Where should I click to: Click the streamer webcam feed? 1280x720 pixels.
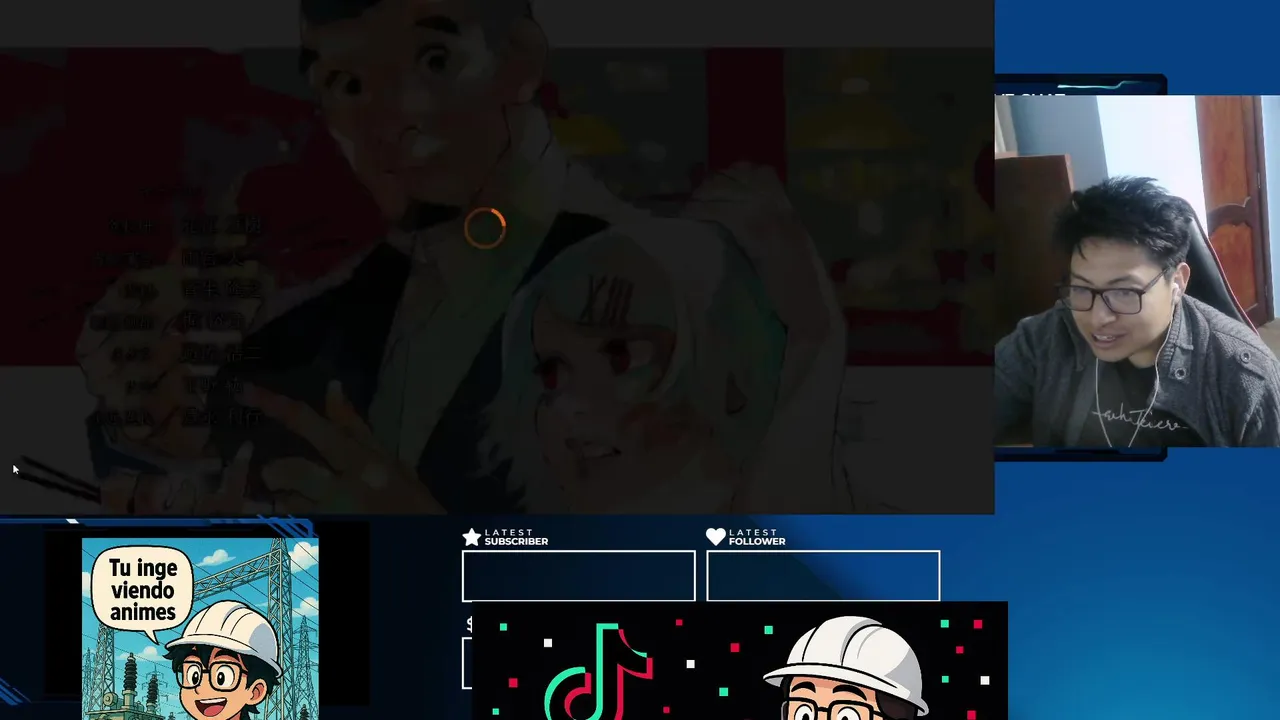[1137, 271]
